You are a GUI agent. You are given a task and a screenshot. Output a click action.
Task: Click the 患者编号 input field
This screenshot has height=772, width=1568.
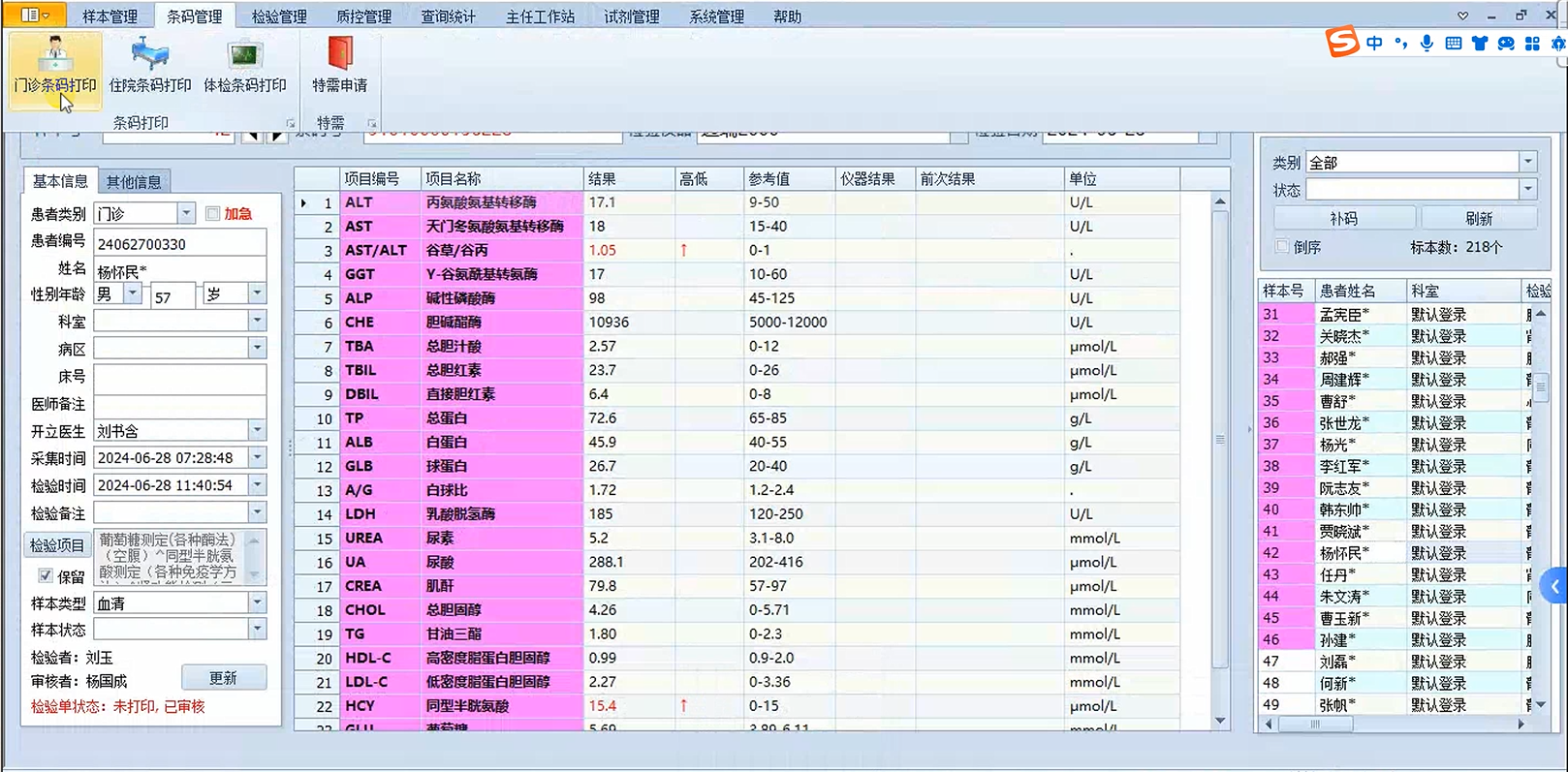tap(180, 243)
